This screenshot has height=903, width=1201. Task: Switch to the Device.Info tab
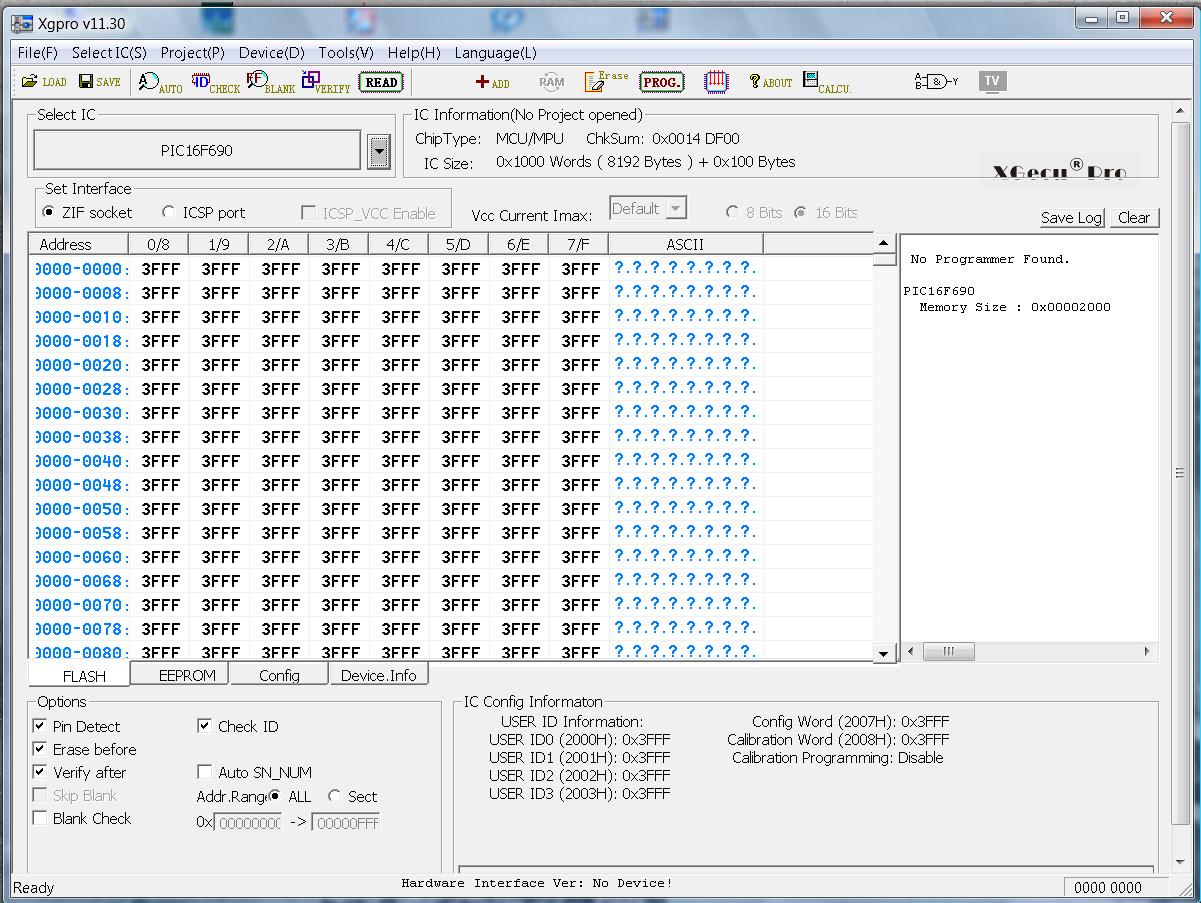pyautogui.click(x=379, y=675)
